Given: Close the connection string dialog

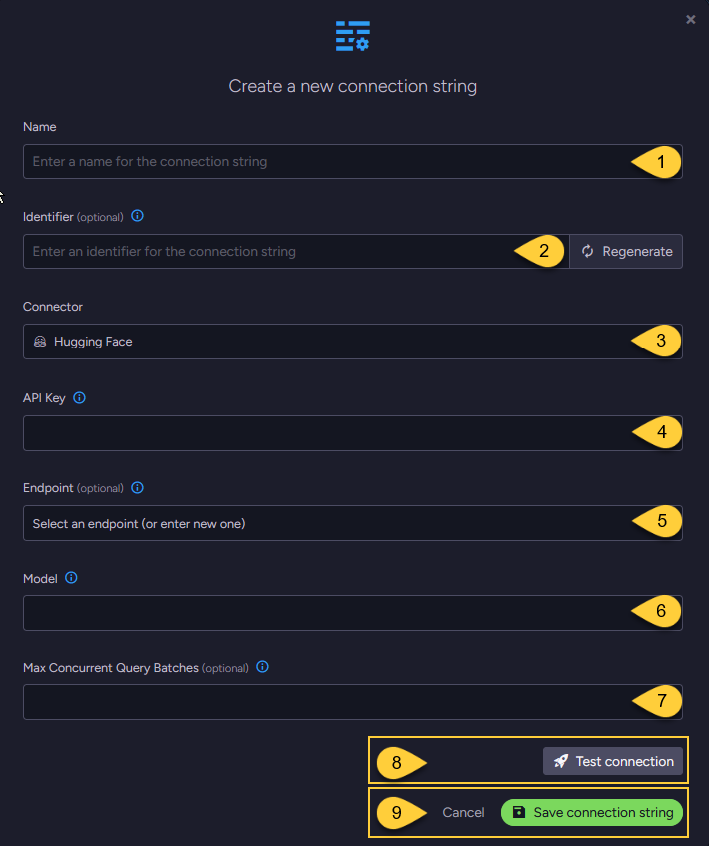Looking at the screenshot, I should pos(691,19).
